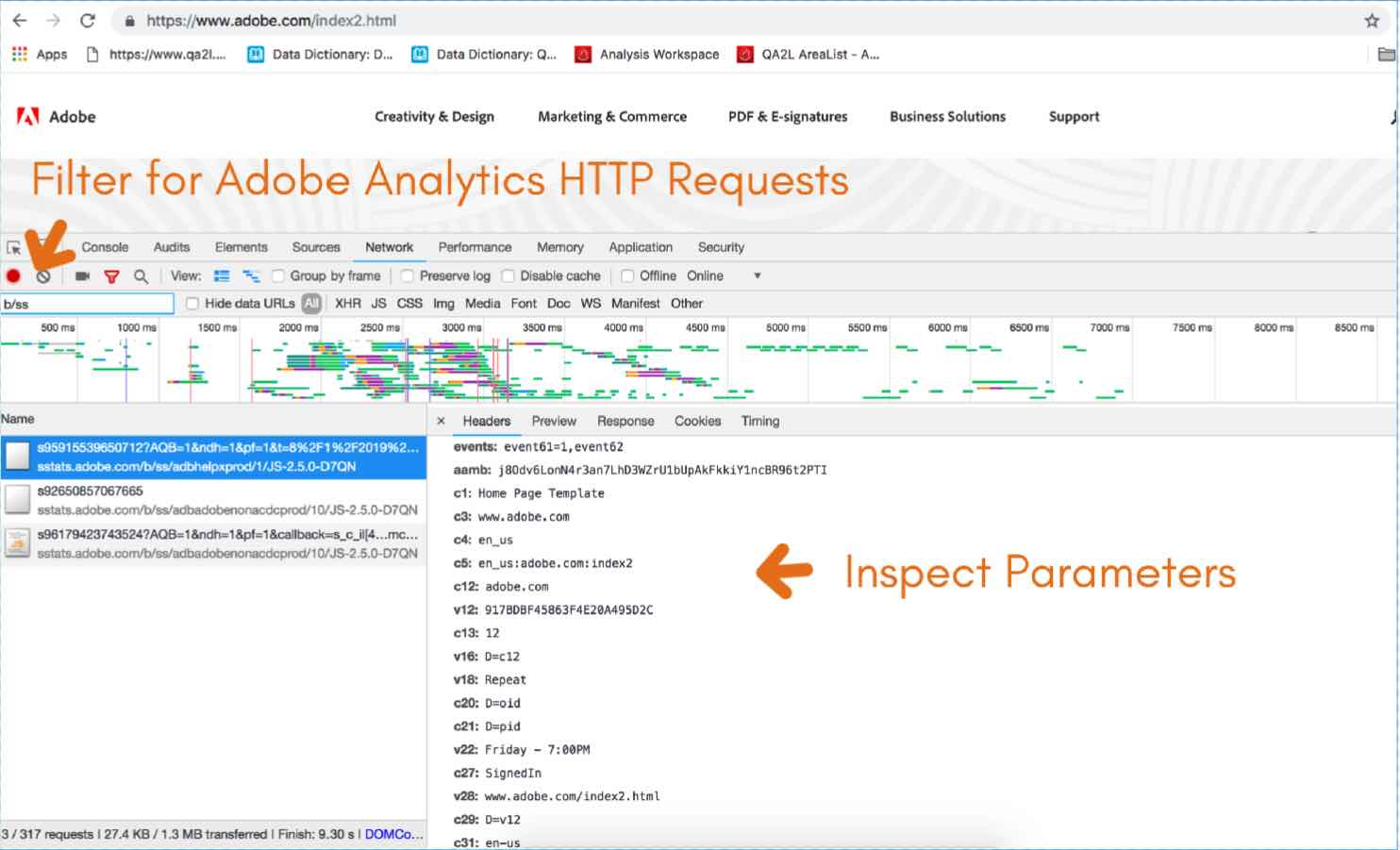Filter requests by Other type
The width and height of the screenshot is (1400, 850).
(x=687, y=304)
